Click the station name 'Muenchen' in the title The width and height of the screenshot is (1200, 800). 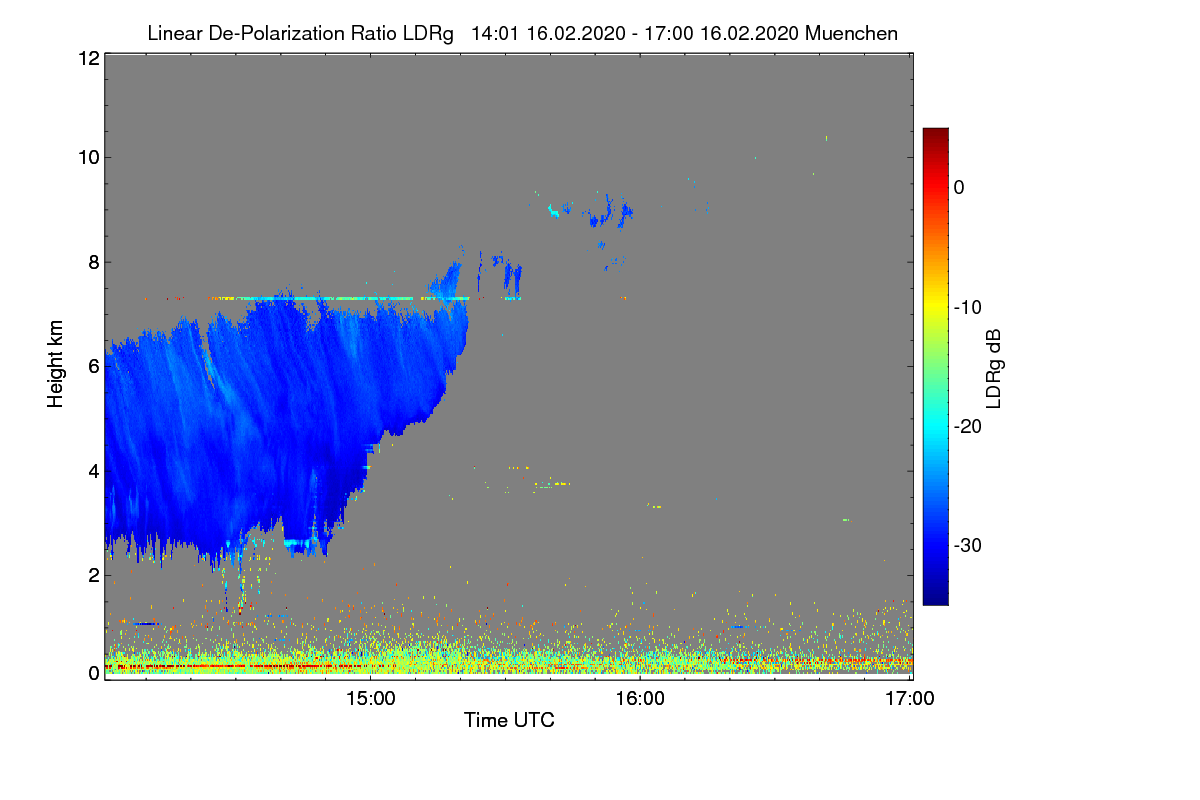851,33
